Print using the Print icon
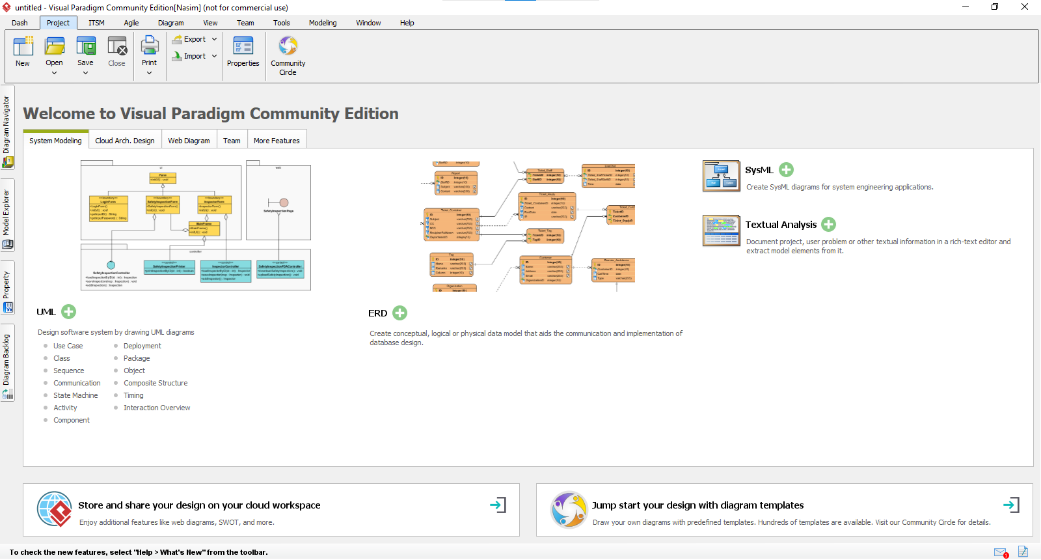The height and width of the screenshot is (560, 1041). (x=149, y=45)
